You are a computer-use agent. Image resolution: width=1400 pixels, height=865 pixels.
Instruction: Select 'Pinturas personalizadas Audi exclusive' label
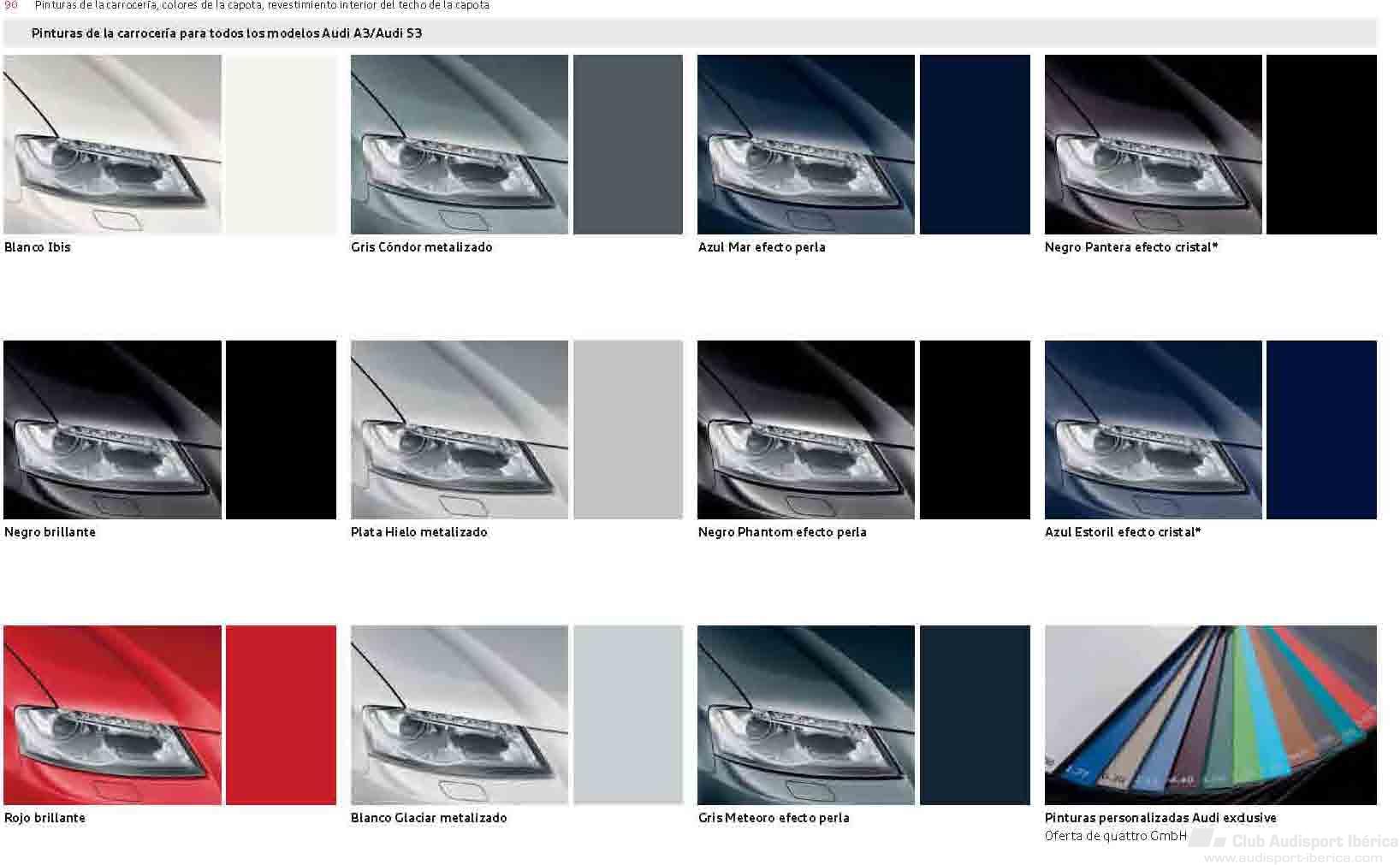[x=1160, y=818]
